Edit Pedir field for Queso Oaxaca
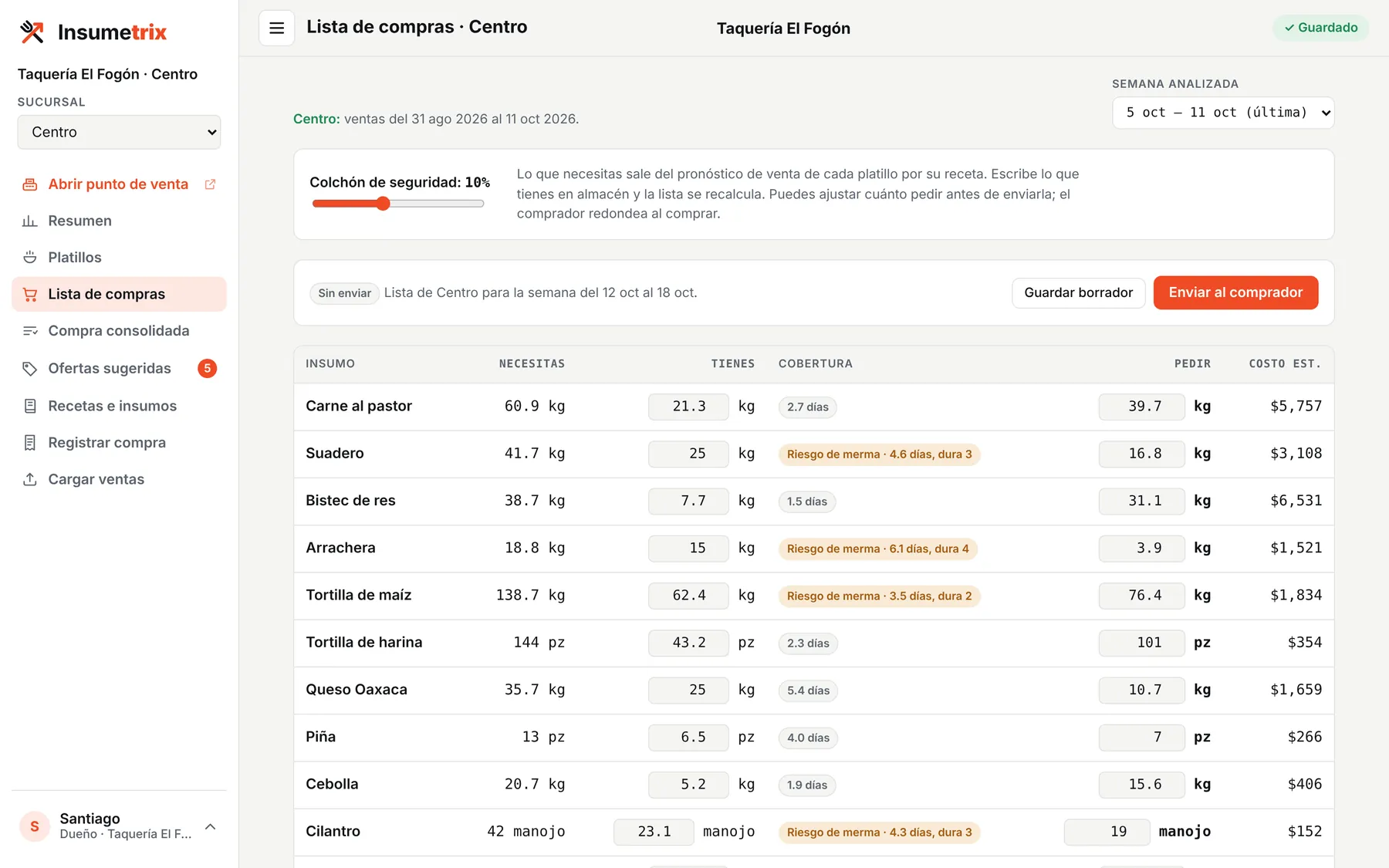Image resolution: width=1389 pixels, height=868 pixels. 1141,690
